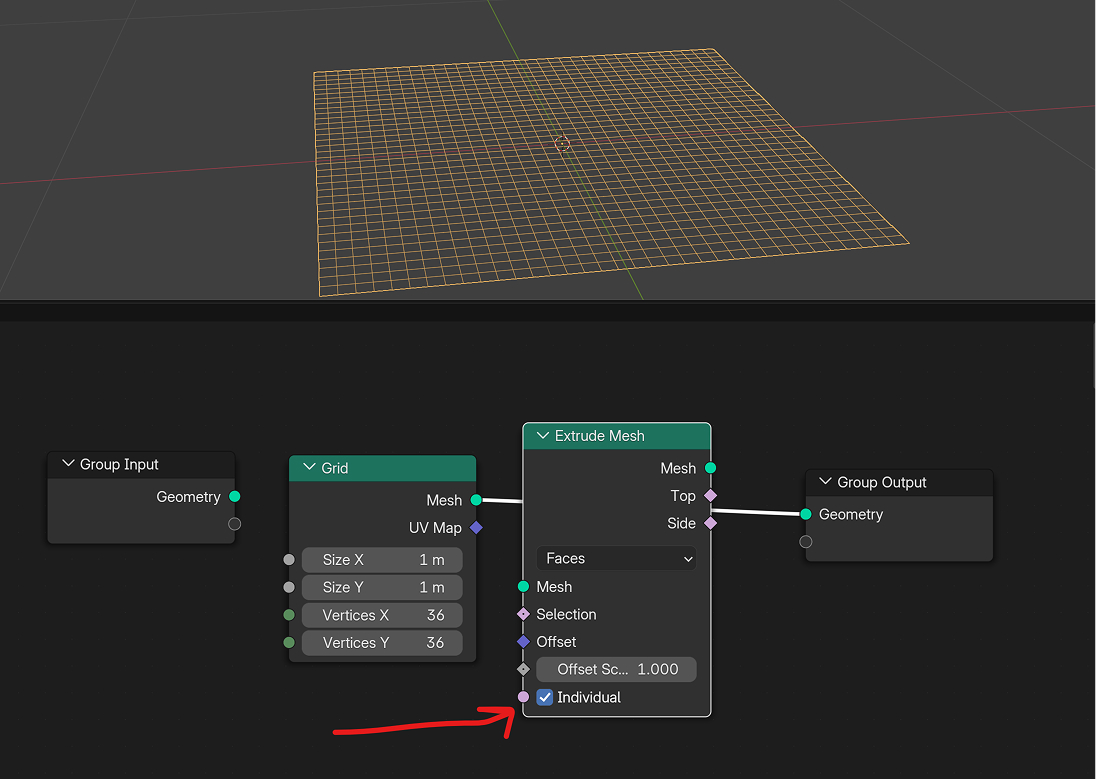
Task: Collapse the Group Output node
Action: point(825,482)
